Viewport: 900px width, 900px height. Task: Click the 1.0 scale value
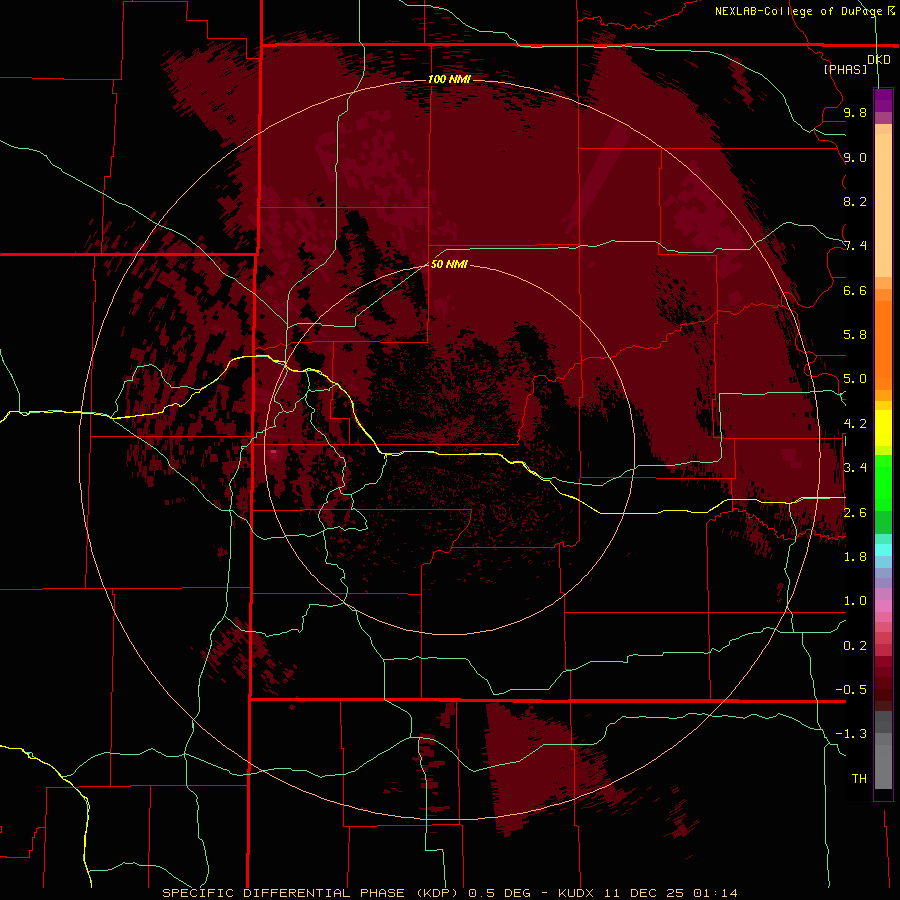coord(855,601)
